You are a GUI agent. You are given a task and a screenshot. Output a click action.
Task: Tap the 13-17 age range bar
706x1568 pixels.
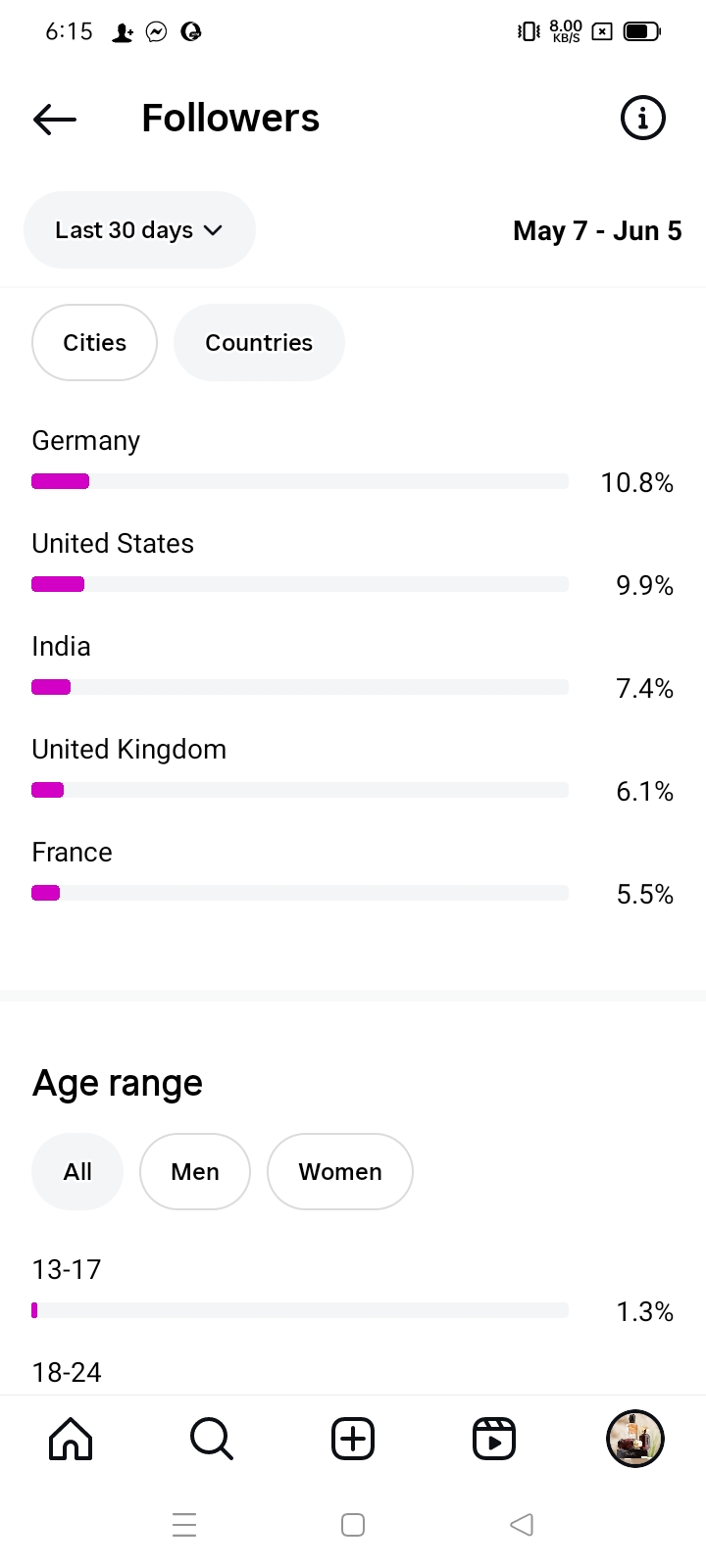coord(300,1310)
